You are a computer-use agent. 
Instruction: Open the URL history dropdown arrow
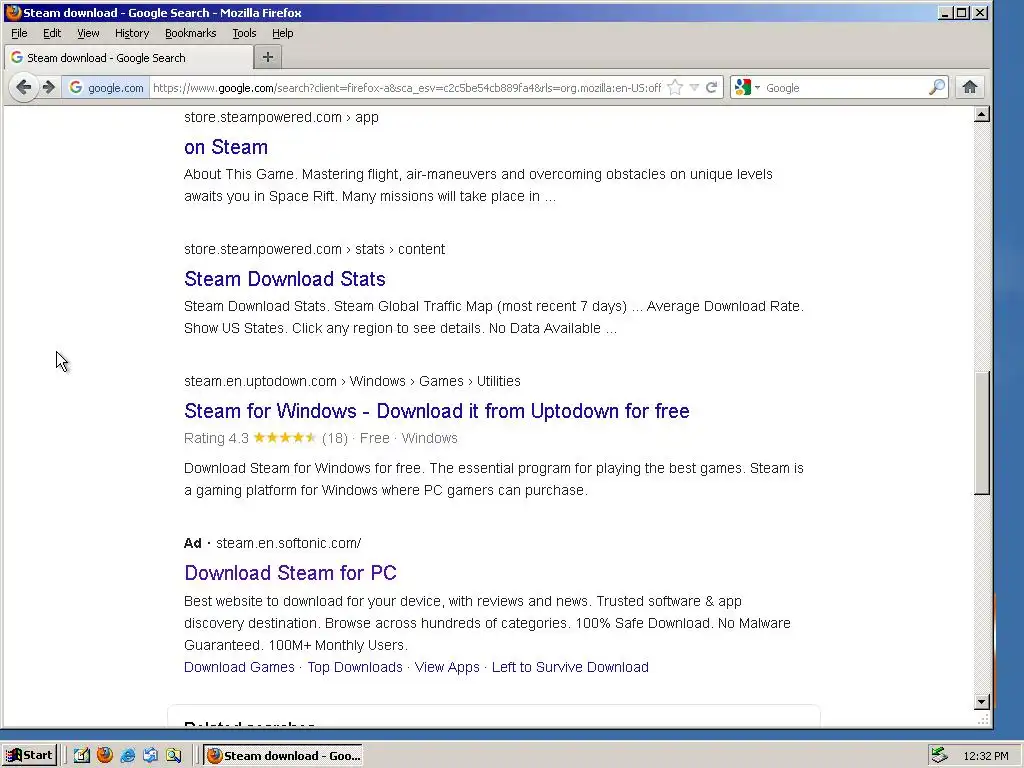click(695, 88)
